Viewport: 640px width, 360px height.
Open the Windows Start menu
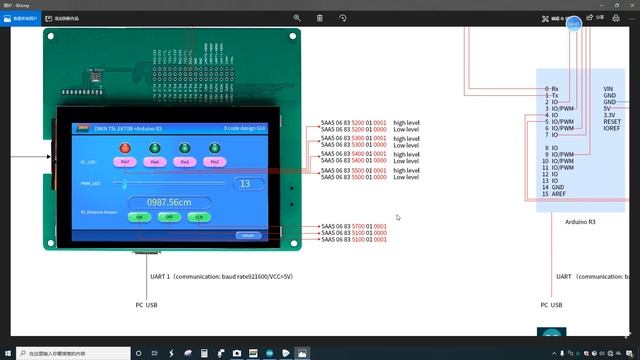click(7, 353)
